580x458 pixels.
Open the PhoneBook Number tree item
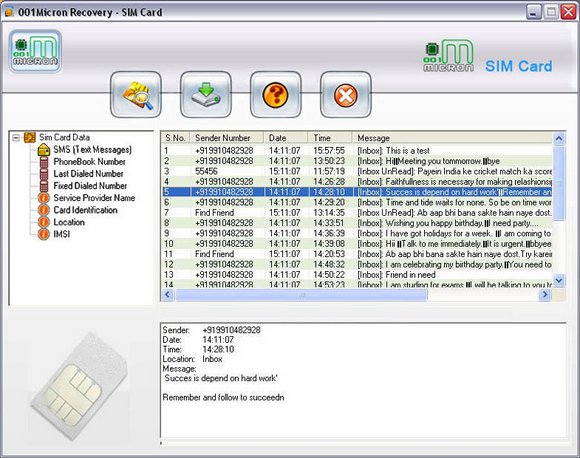pyautogui.click(x=89, y=162)
